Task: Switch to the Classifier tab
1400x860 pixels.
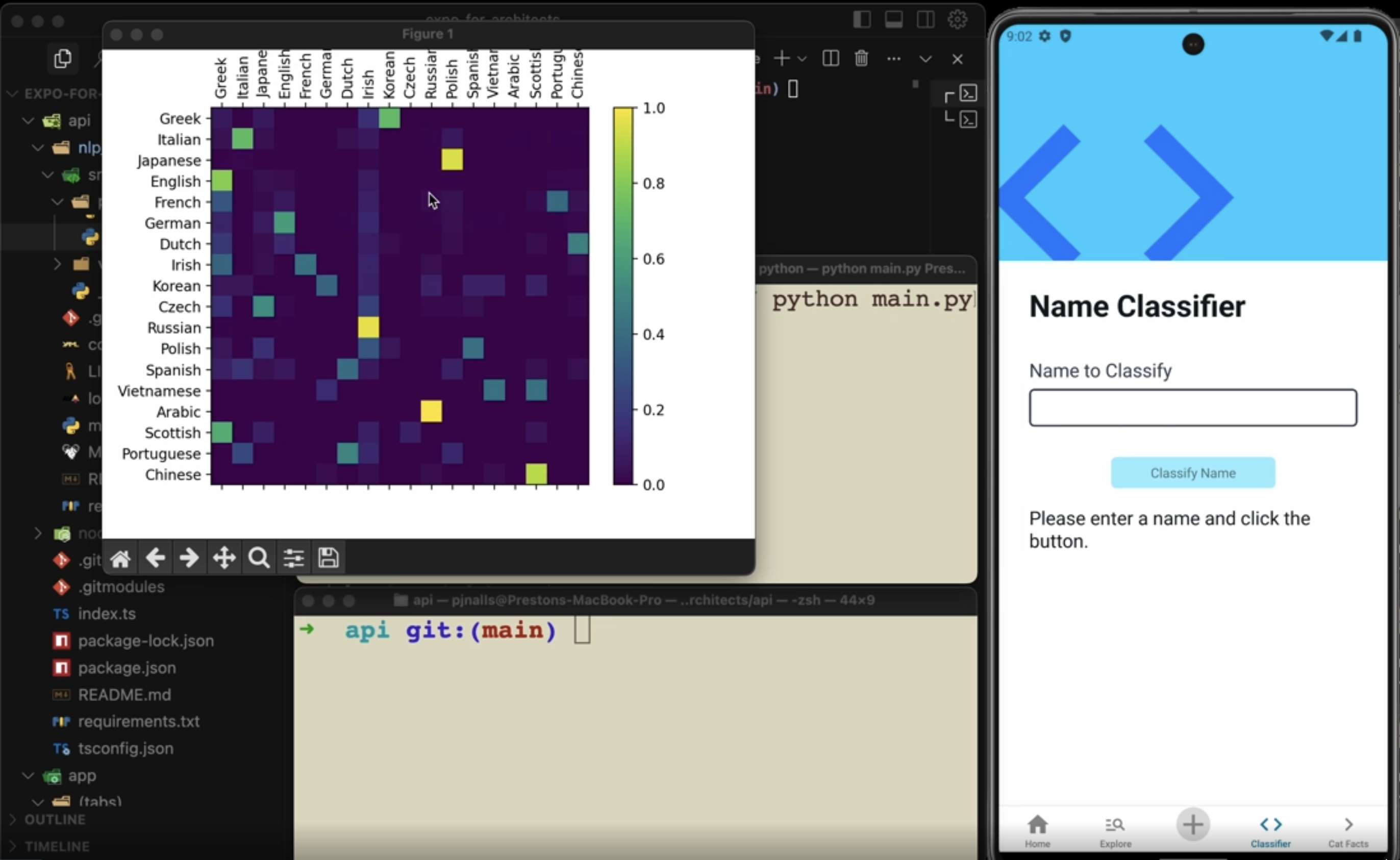Action: click(1271, 830)
